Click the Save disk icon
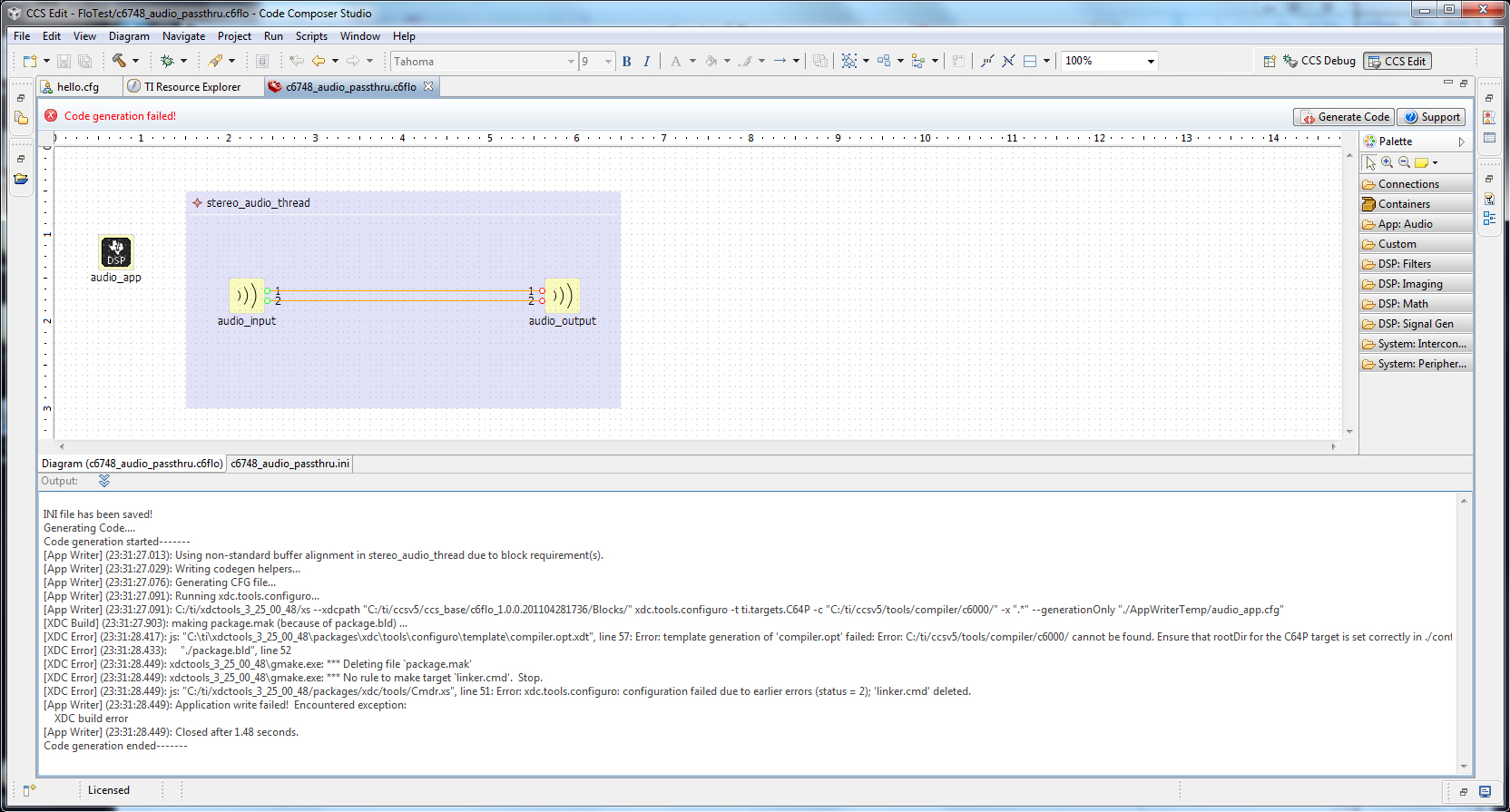 [64, 61]
